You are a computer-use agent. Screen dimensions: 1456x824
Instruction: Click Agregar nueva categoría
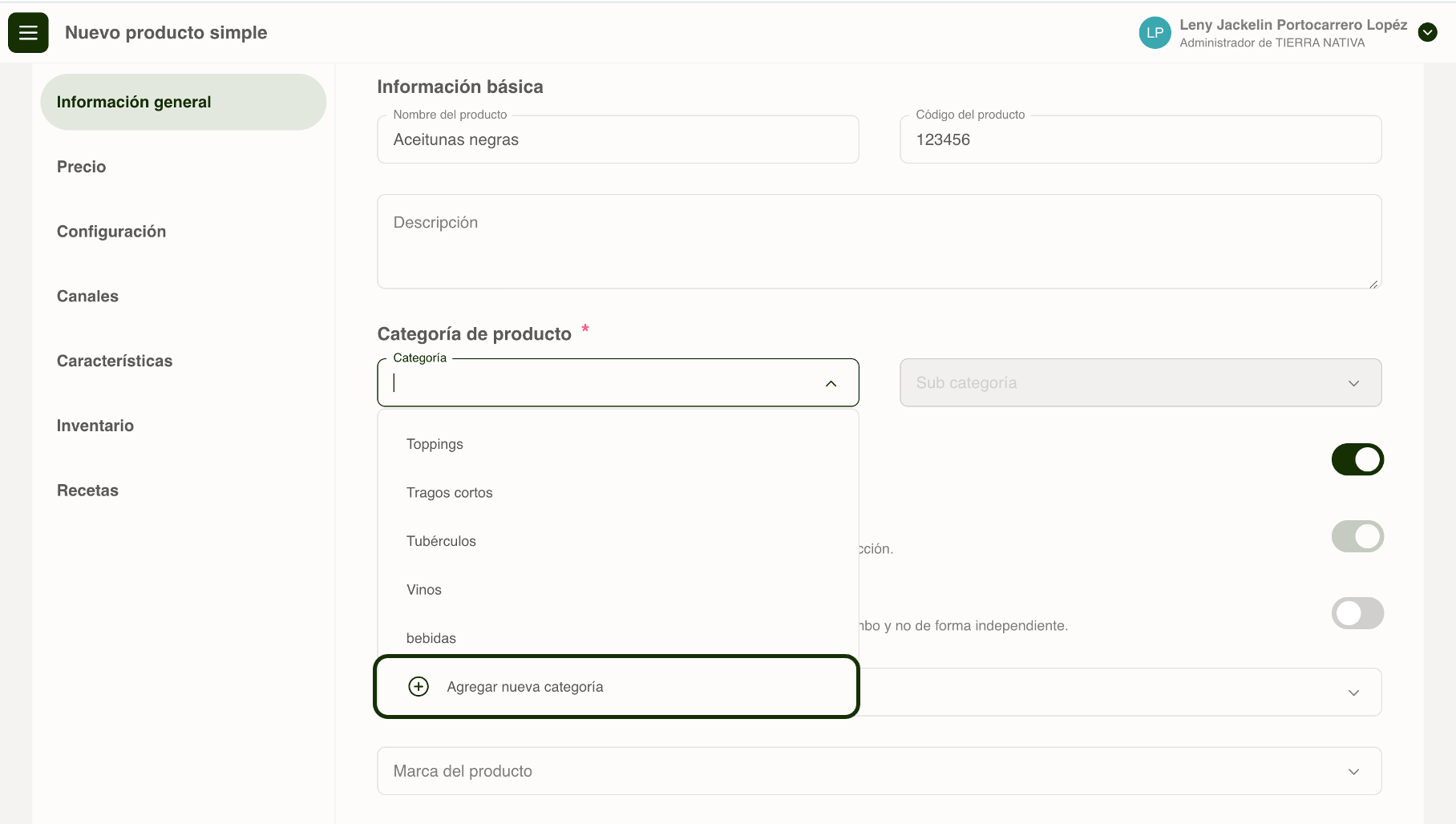[617, 687]
